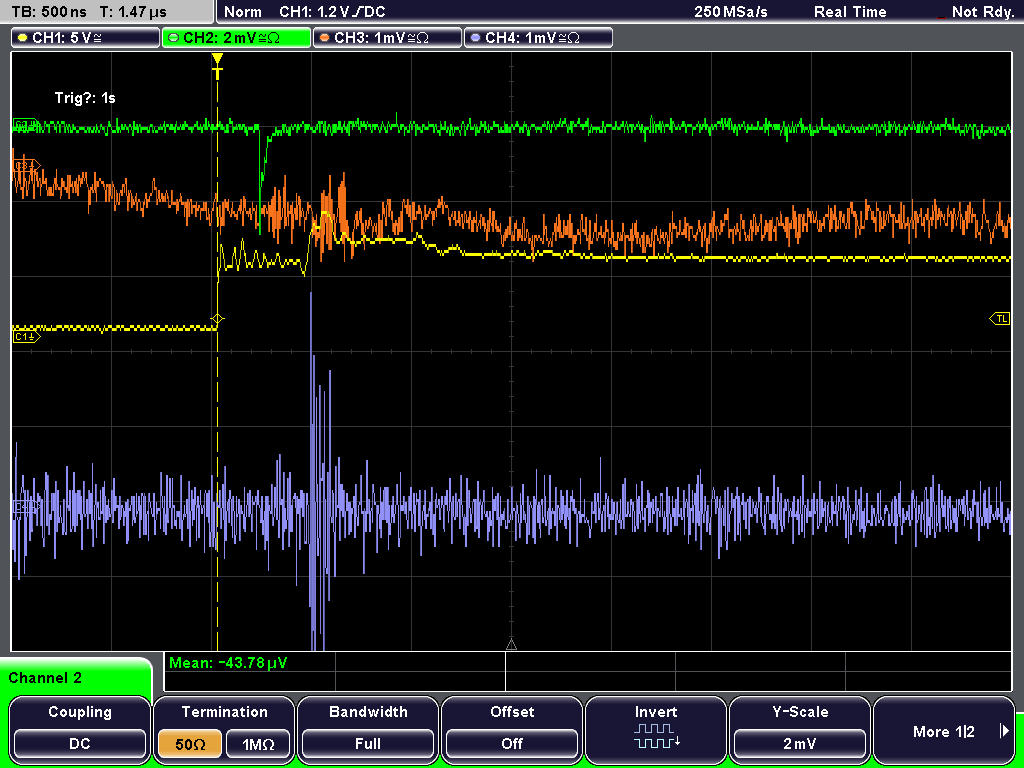Click the Norm trigger mode label
The width and height of the screenshot is (1024, 768).
[242, 12]
